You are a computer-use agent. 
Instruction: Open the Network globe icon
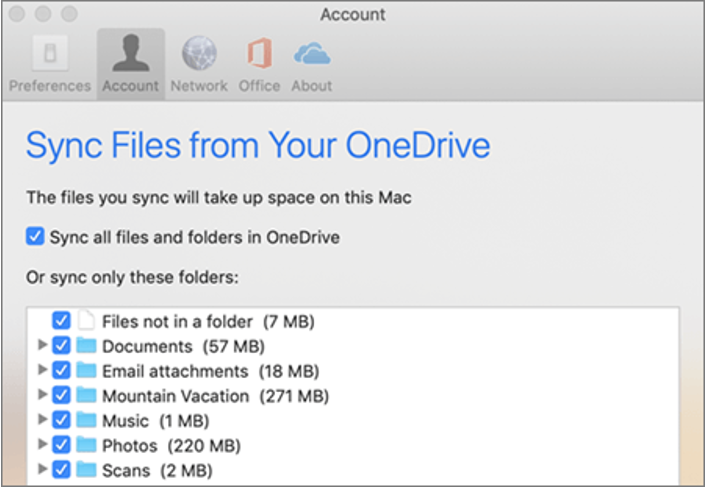pos(198,54)
